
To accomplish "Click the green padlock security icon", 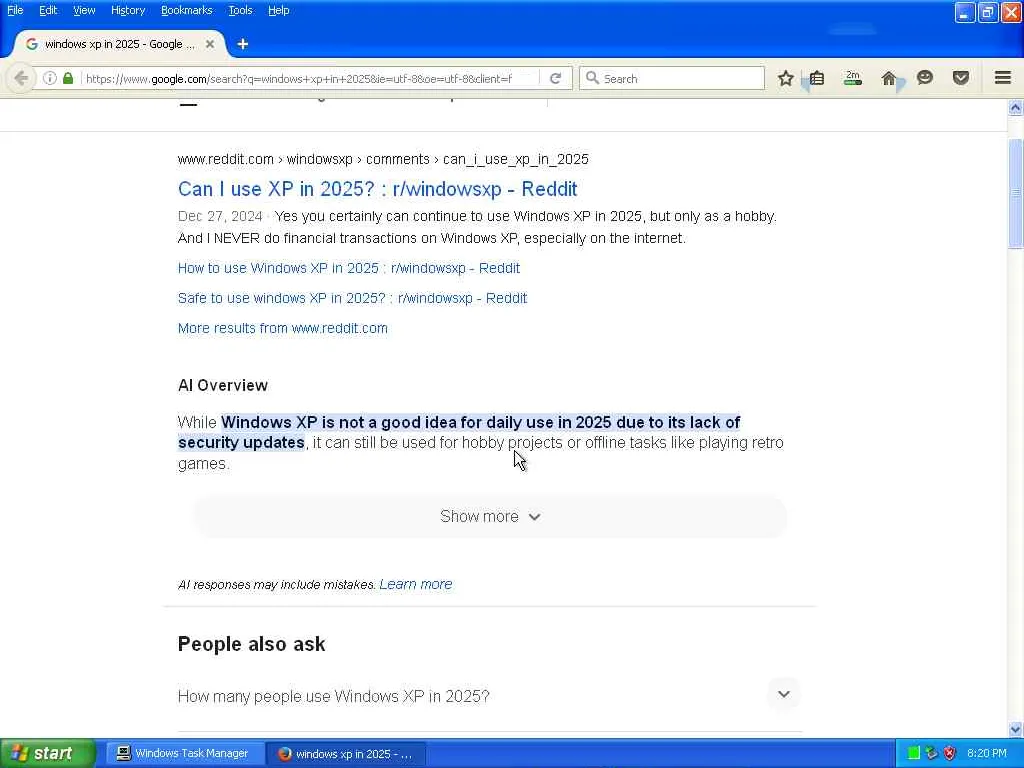I will pos(68,78).
